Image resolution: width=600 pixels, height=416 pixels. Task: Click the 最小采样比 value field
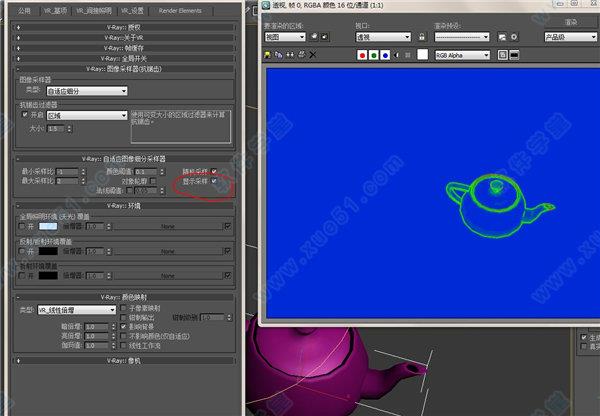click(68, 171)
